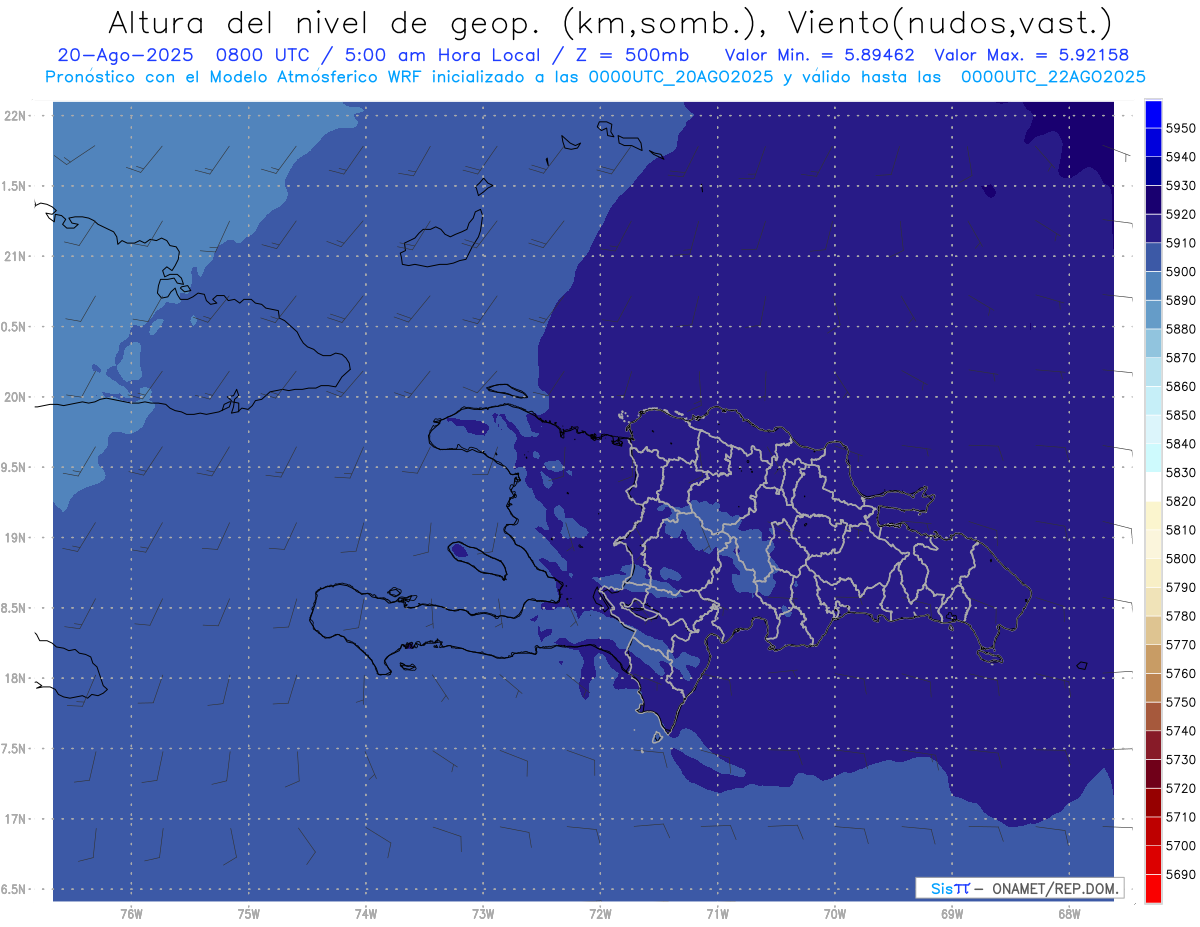Screen dimensions: 1200x927
Task: Click the '0000UTC_20AGO2025' initialization text
Action: [681, 76]
